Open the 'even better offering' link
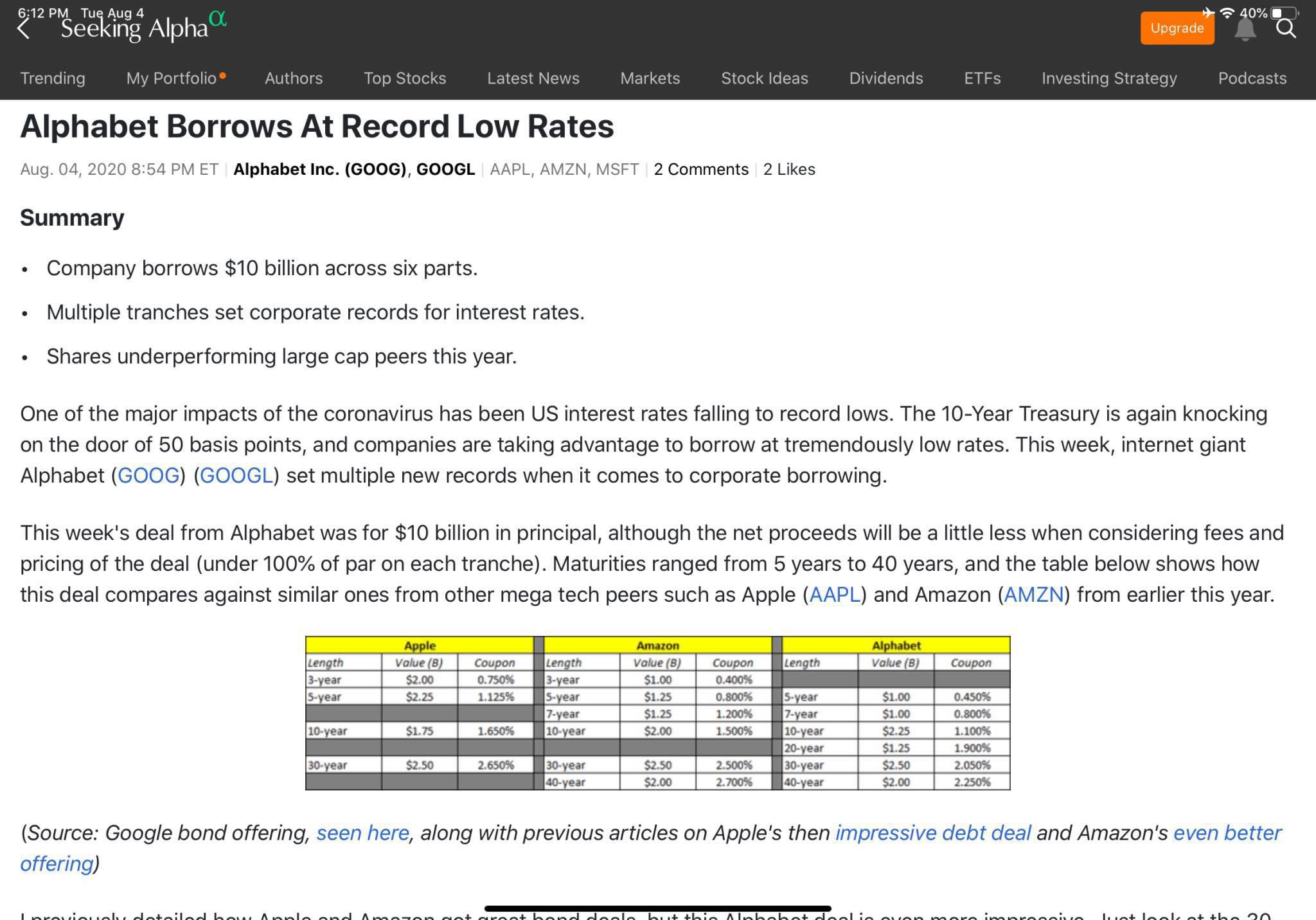 coord(1227,833)
